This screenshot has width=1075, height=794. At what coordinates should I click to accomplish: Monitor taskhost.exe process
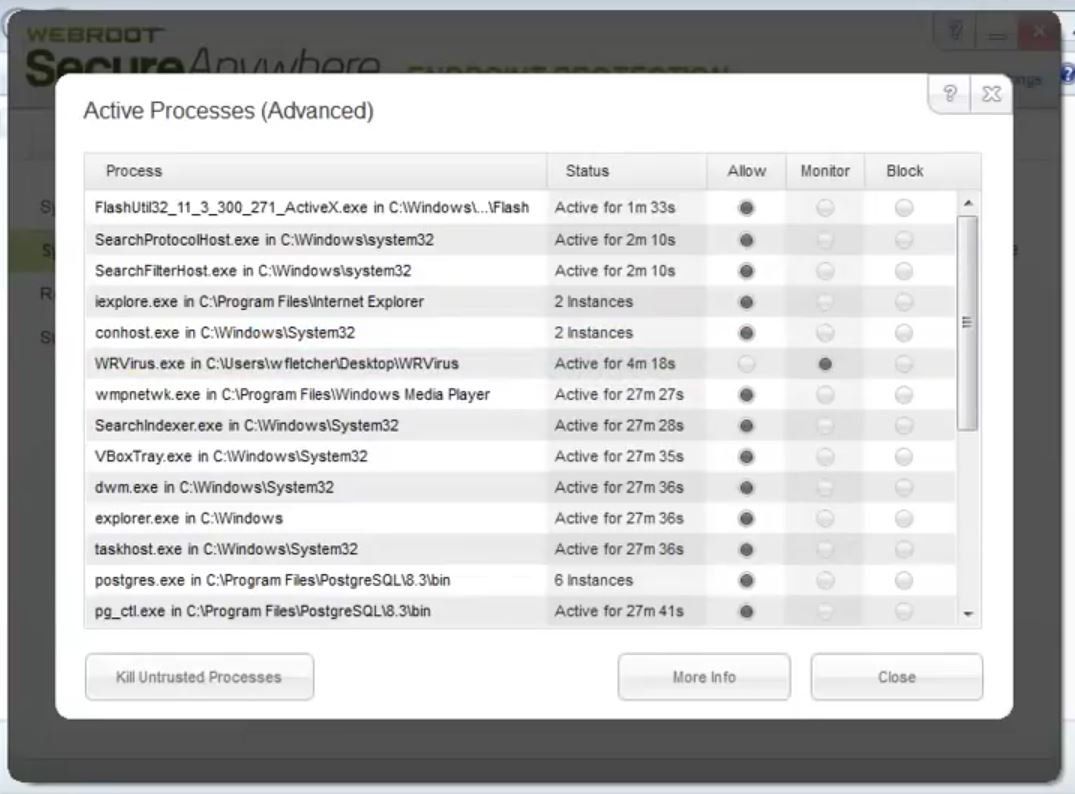click(825, 549)
